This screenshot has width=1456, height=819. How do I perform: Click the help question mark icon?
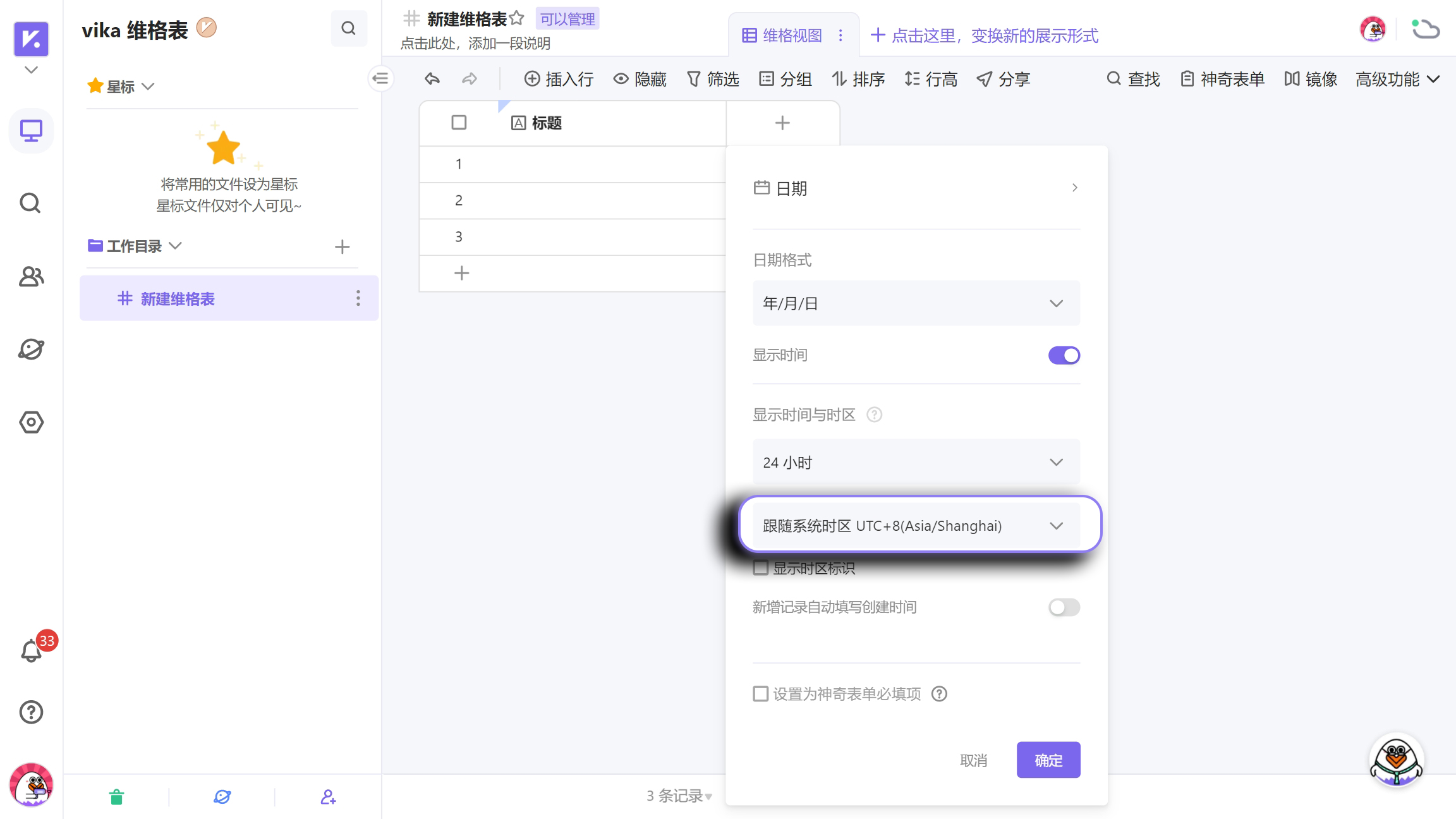(x=30, y=712)
